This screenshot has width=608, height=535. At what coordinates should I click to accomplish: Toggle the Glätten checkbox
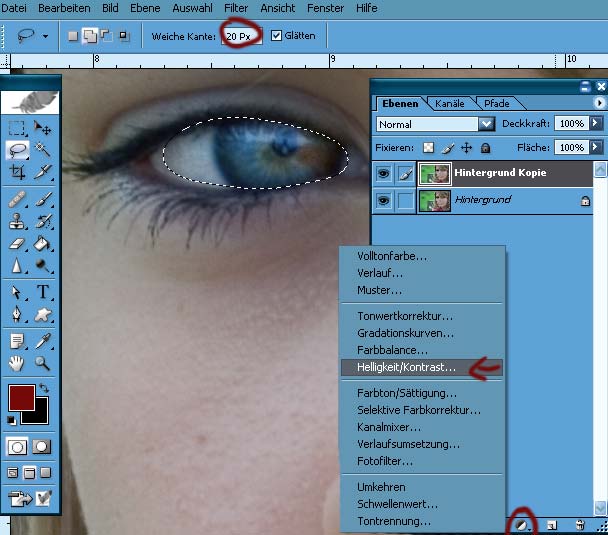point(277,36)
